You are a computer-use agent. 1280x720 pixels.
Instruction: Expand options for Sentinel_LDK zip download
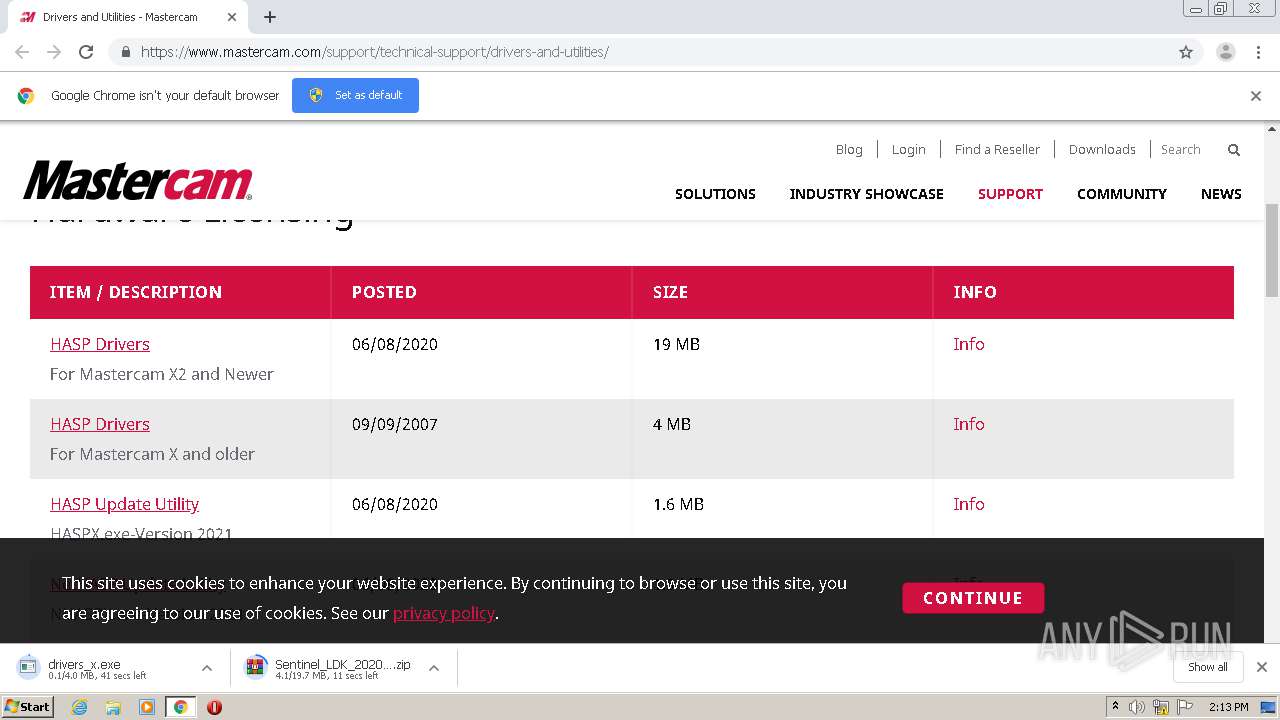click(x=434, y=668)
